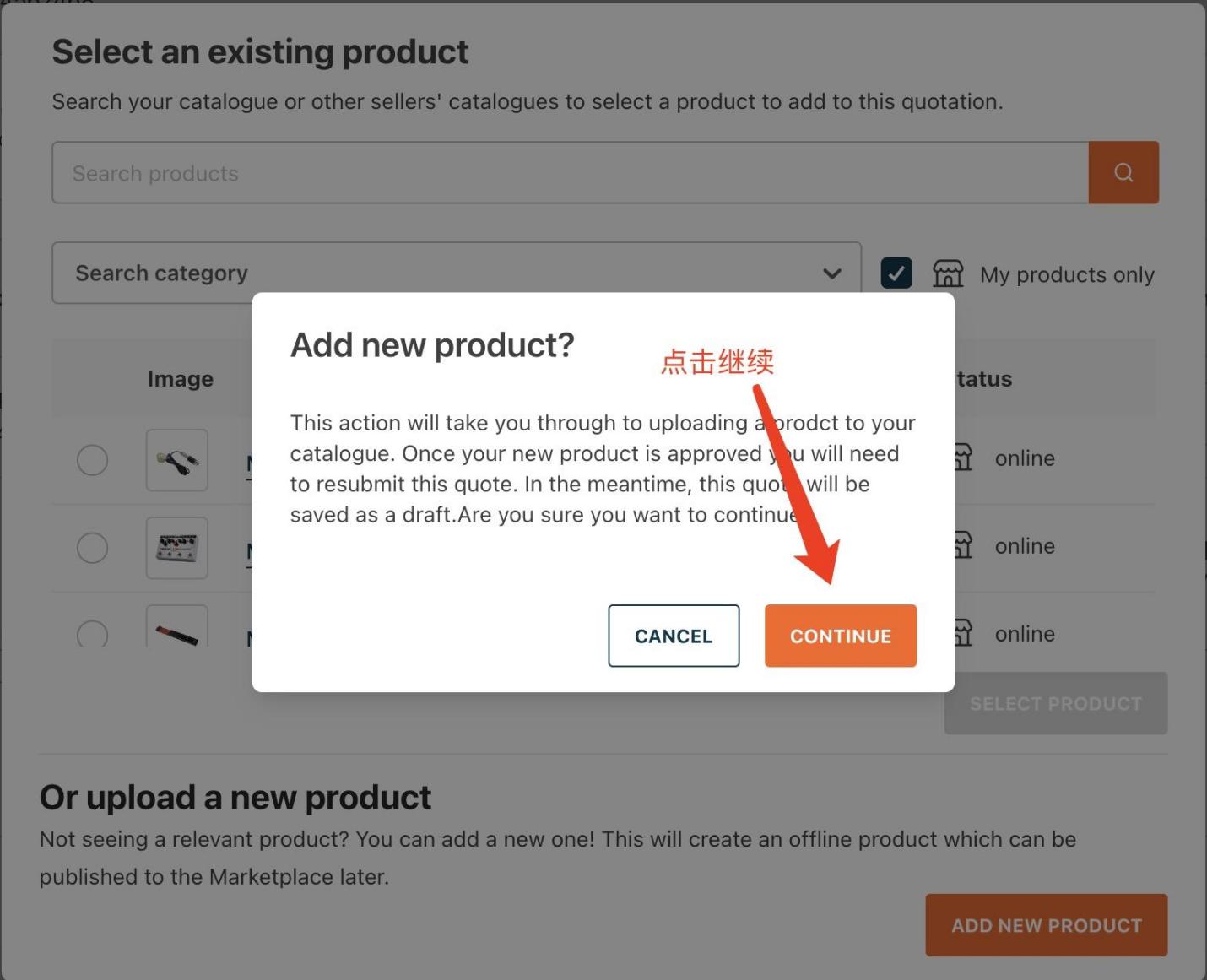Select the second product radio button

coord(92,548)
